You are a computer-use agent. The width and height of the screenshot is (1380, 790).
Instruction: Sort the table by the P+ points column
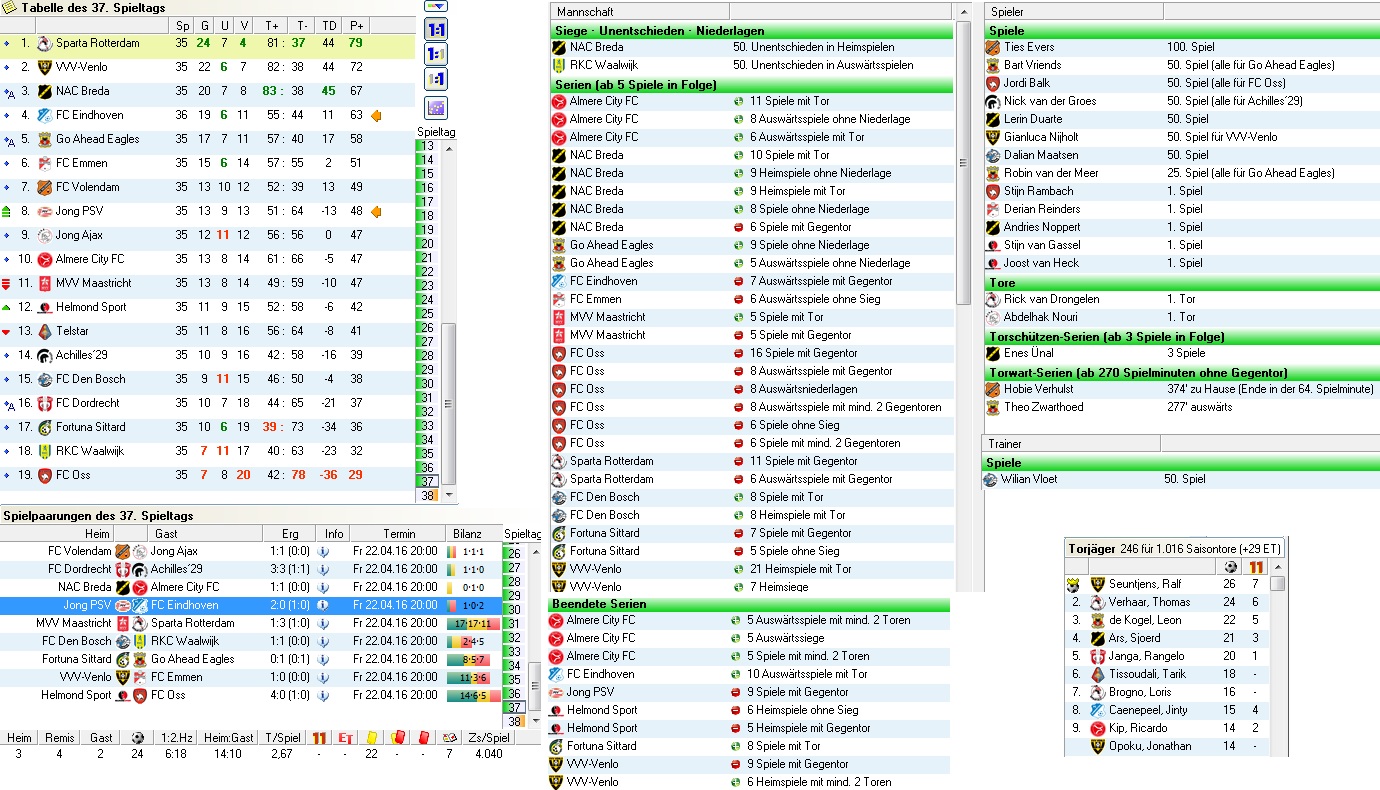tap(356, 25)
